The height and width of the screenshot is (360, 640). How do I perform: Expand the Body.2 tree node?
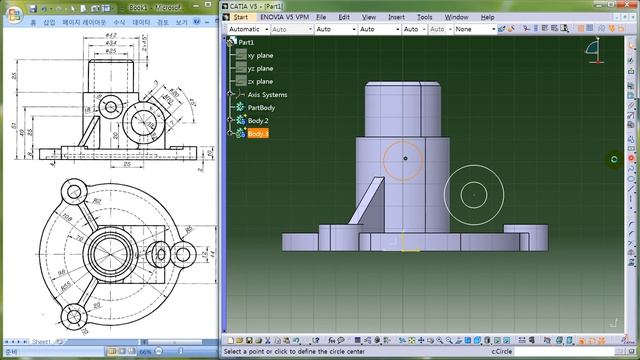(230, 120)
